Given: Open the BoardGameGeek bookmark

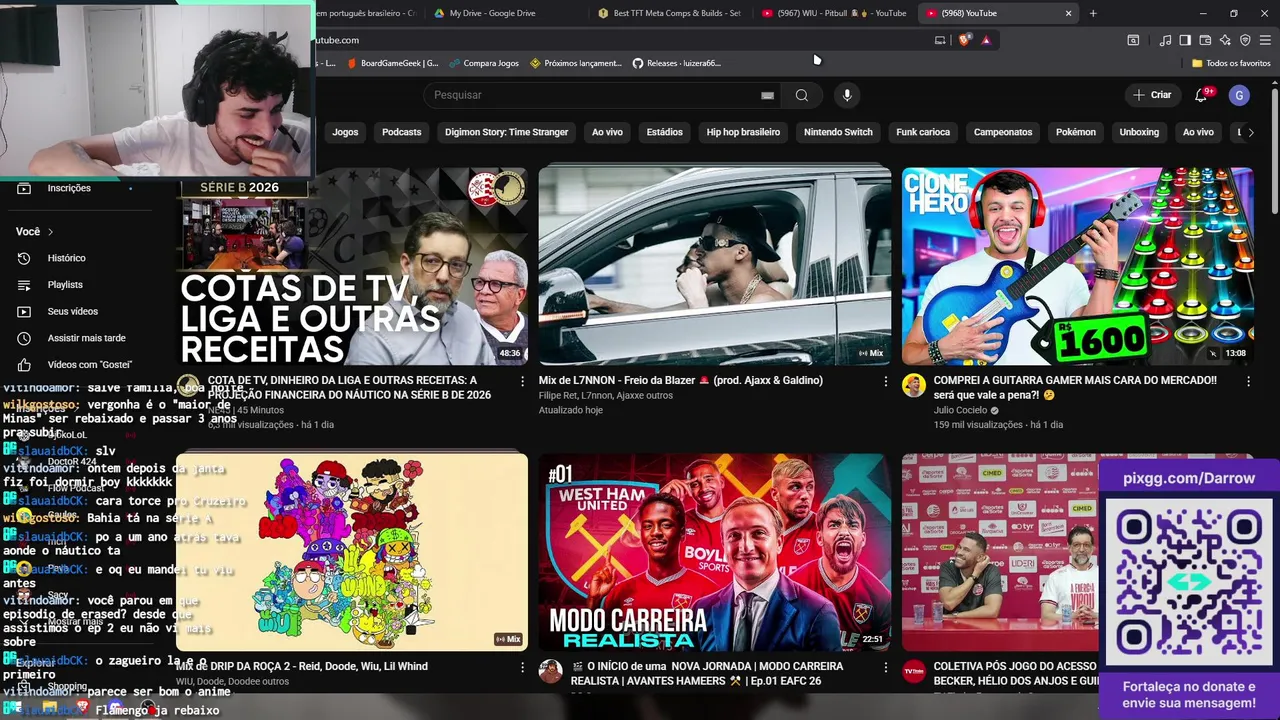Looking at the screenshot, I should pyautogui.click(x=393, y=63).
